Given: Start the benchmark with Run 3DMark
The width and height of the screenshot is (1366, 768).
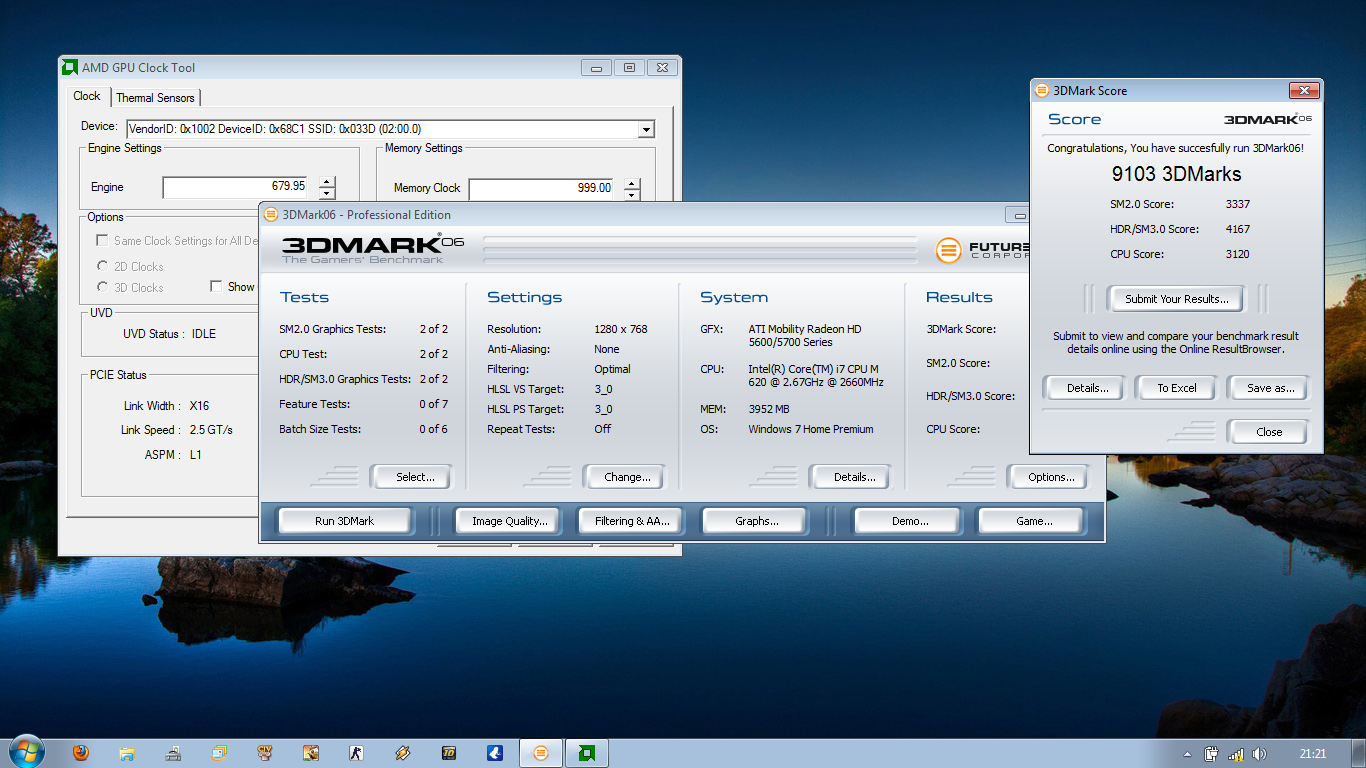Looking at the screenshot, I should pyautogui.click(x=344, y=521).
